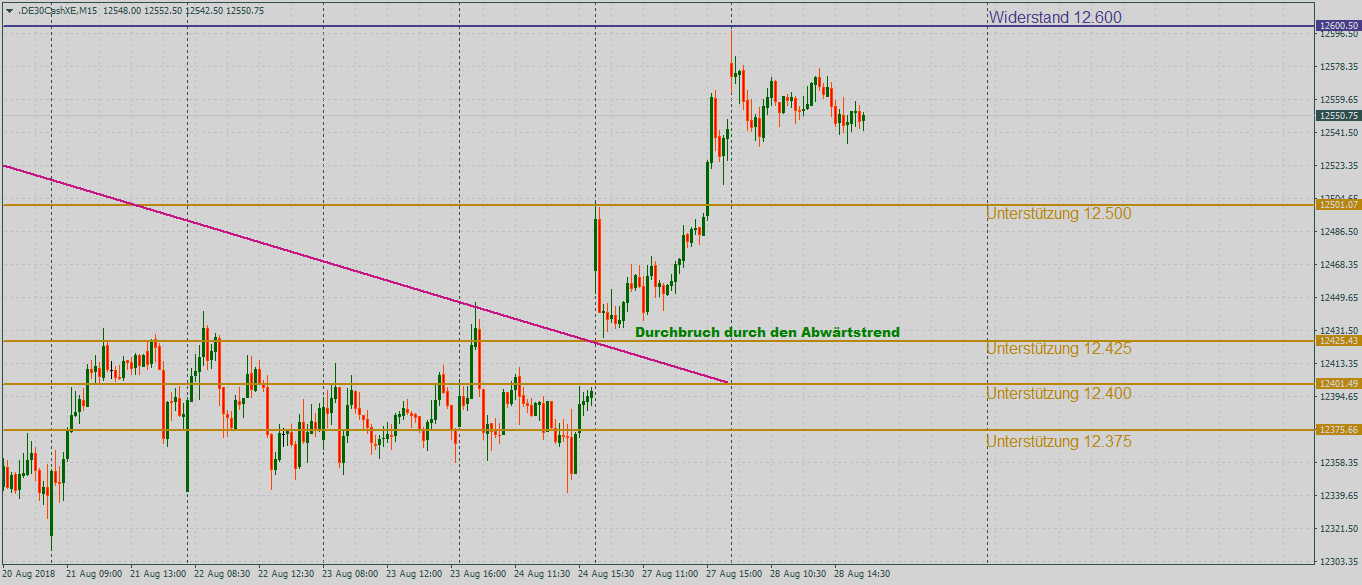Click the 27 Aug 15:00 time label
The image size is (1362, 585).
pyautogui.click(x=734, y=575)
